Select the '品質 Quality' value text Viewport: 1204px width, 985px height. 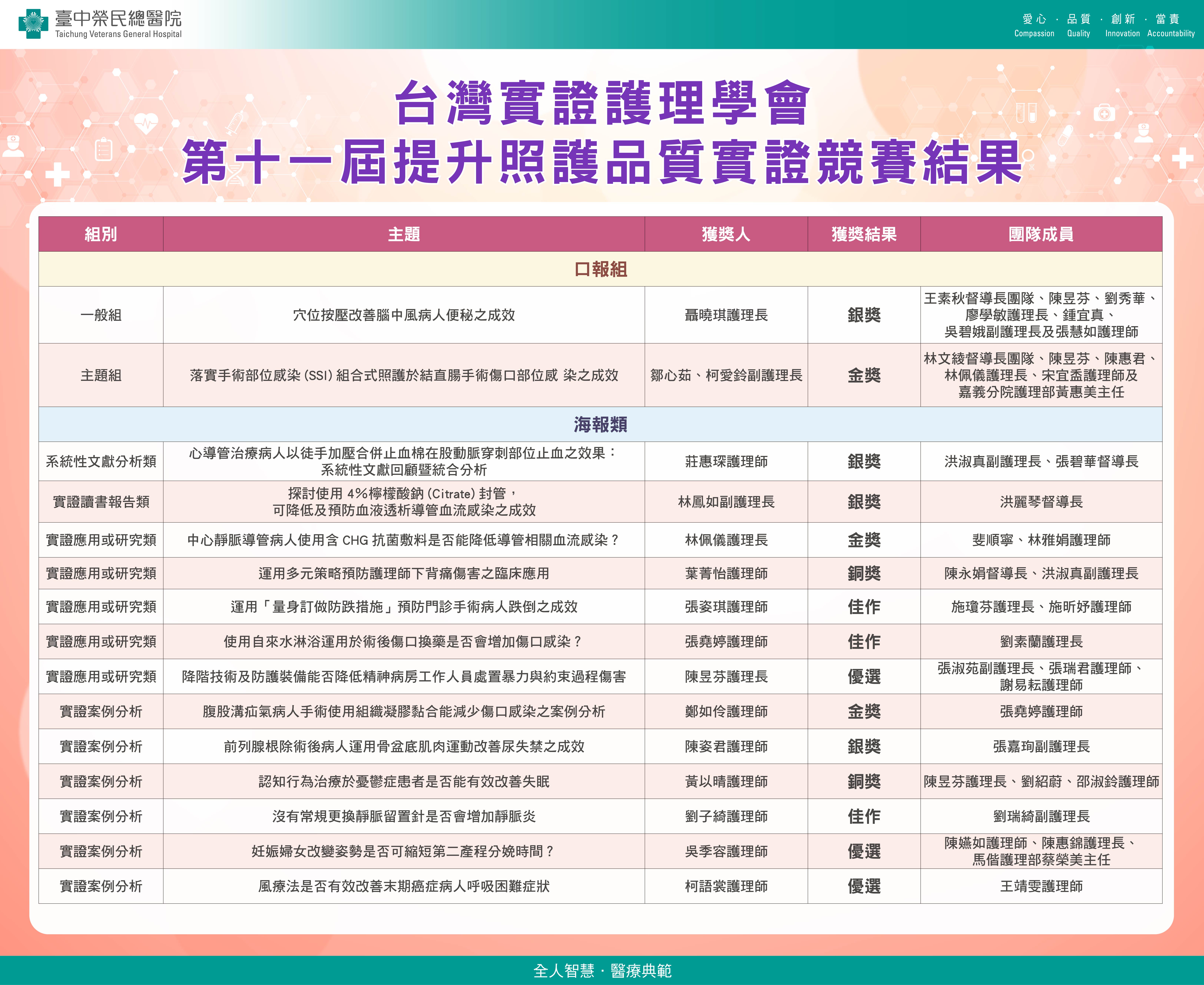[1079, 26]
